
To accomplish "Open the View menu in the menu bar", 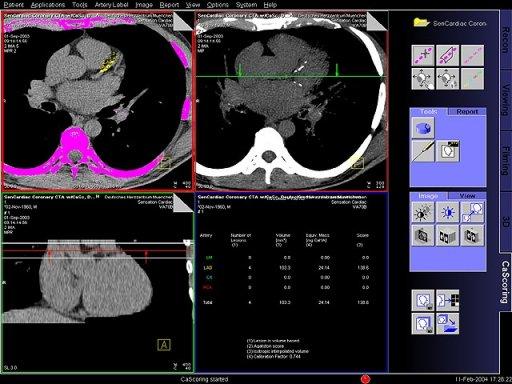I will 193,5.
